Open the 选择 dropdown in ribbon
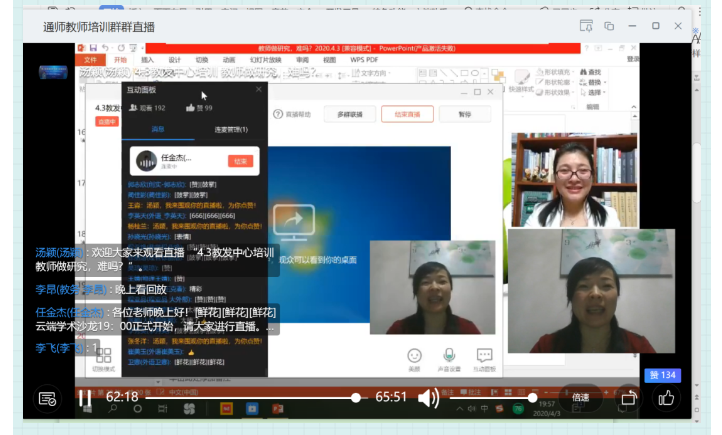 tap(593, 93)
